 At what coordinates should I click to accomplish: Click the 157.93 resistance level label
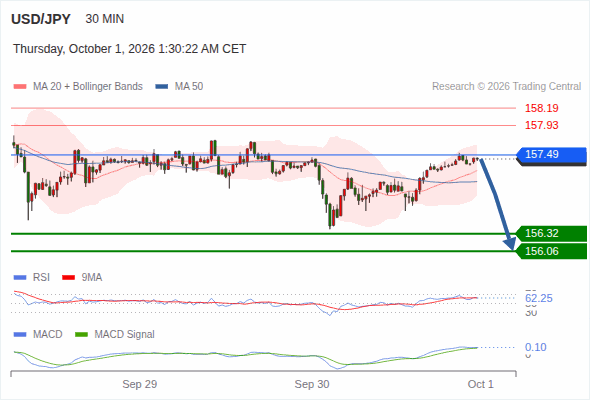(541, 125)
